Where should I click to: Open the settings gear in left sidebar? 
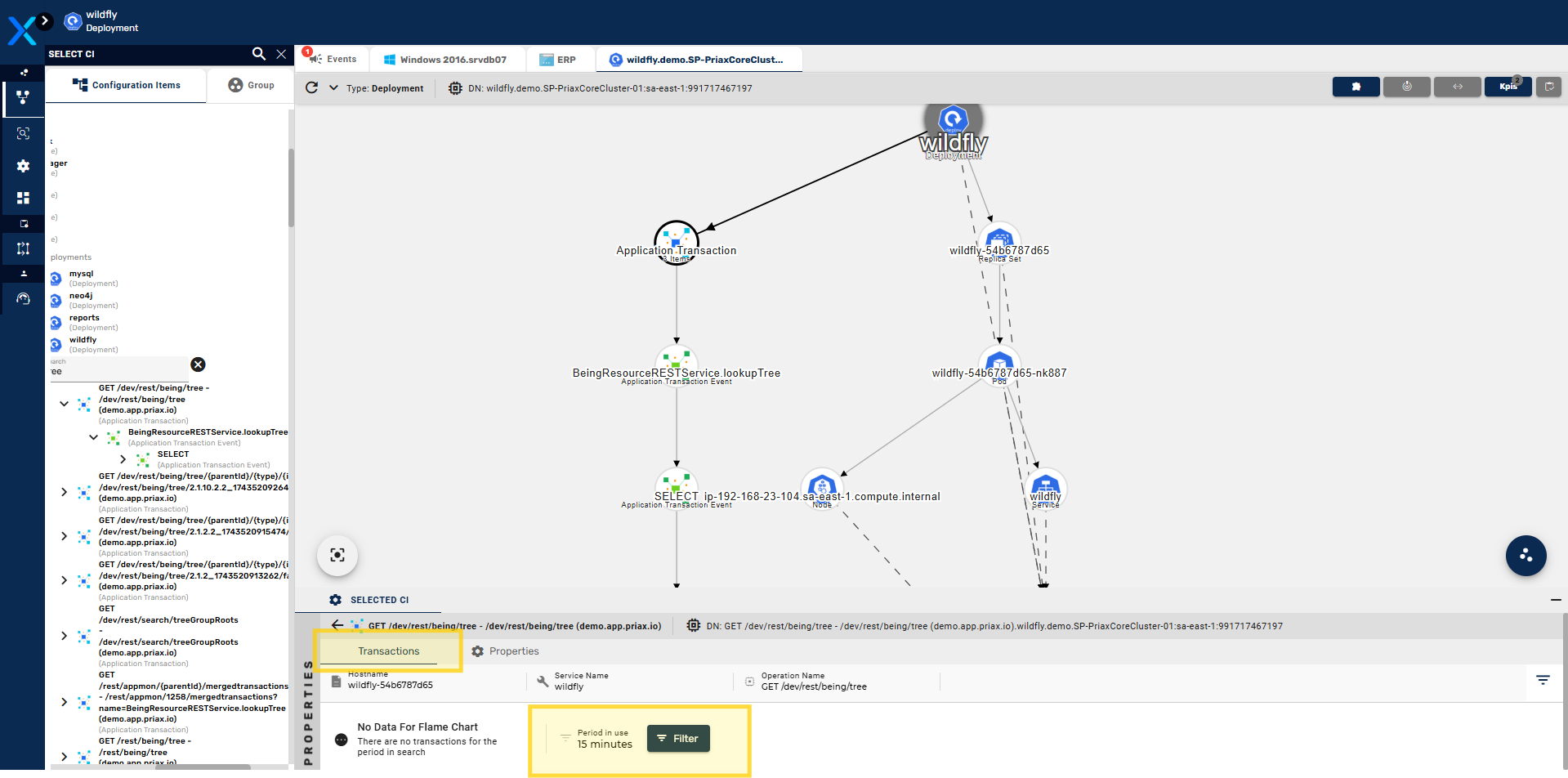(23, 166)
